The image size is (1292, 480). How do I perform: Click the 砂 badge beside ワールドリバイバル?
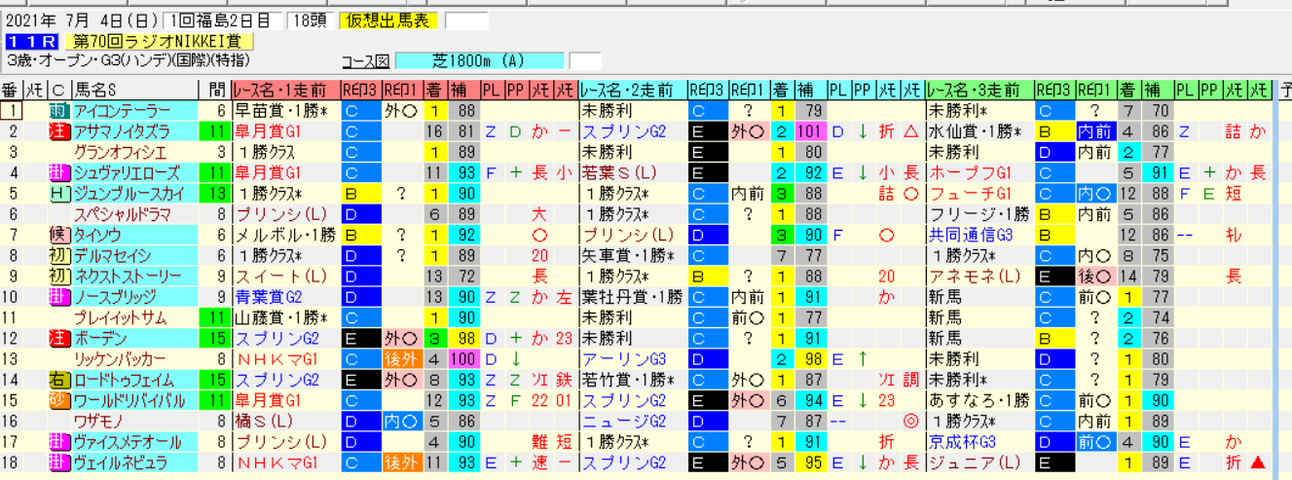pyautogui.click(x=59, y=400)
